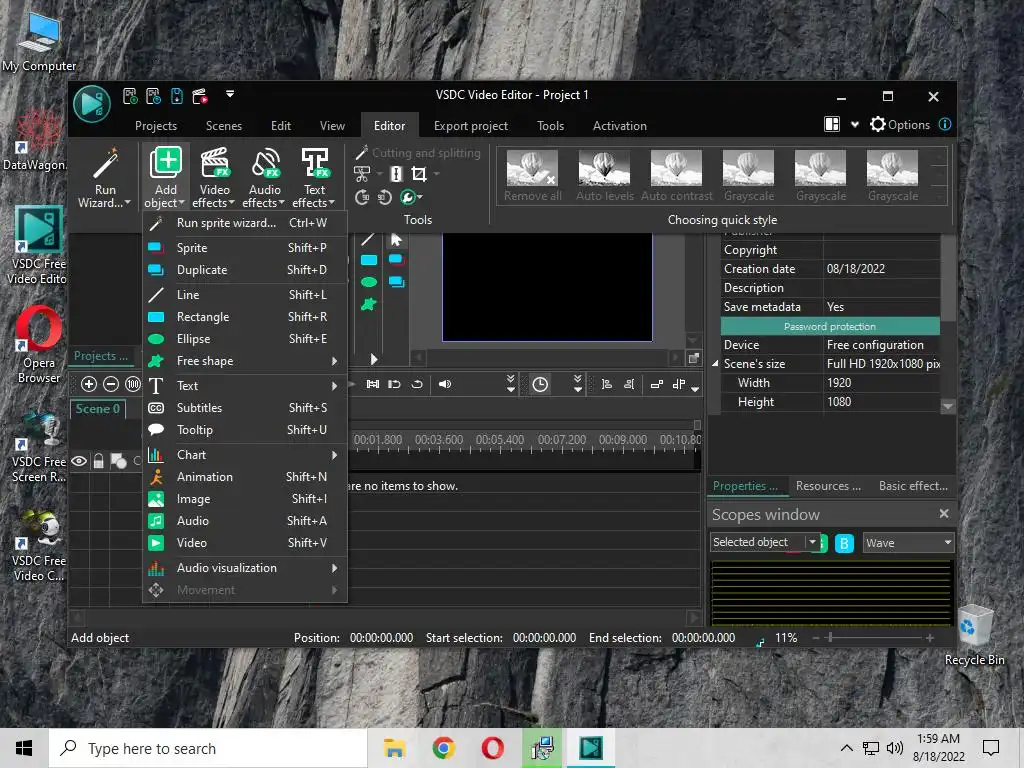Select the split into parts tool icon

[x=396, y=174]
